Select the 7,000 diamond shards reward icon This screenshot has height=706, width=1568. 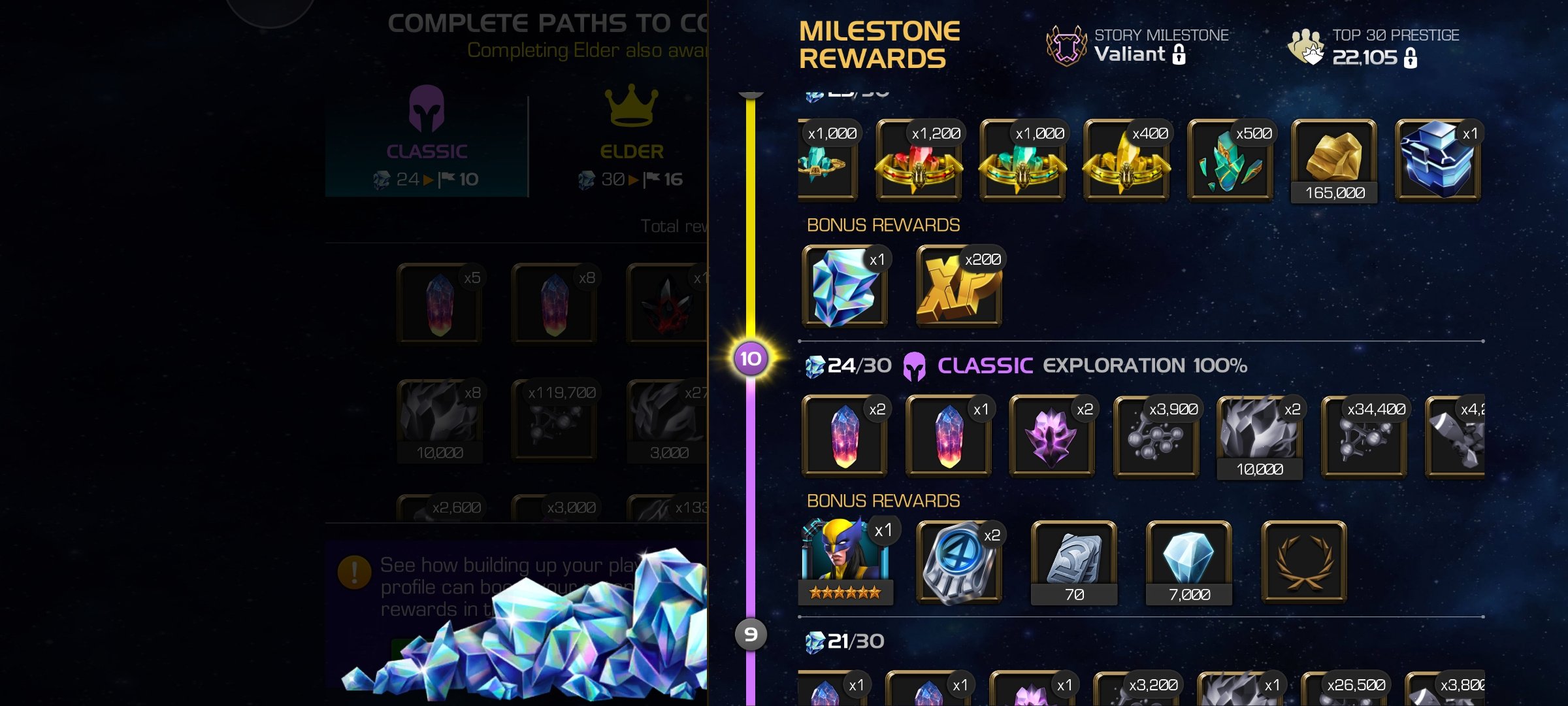(1189, 562)
